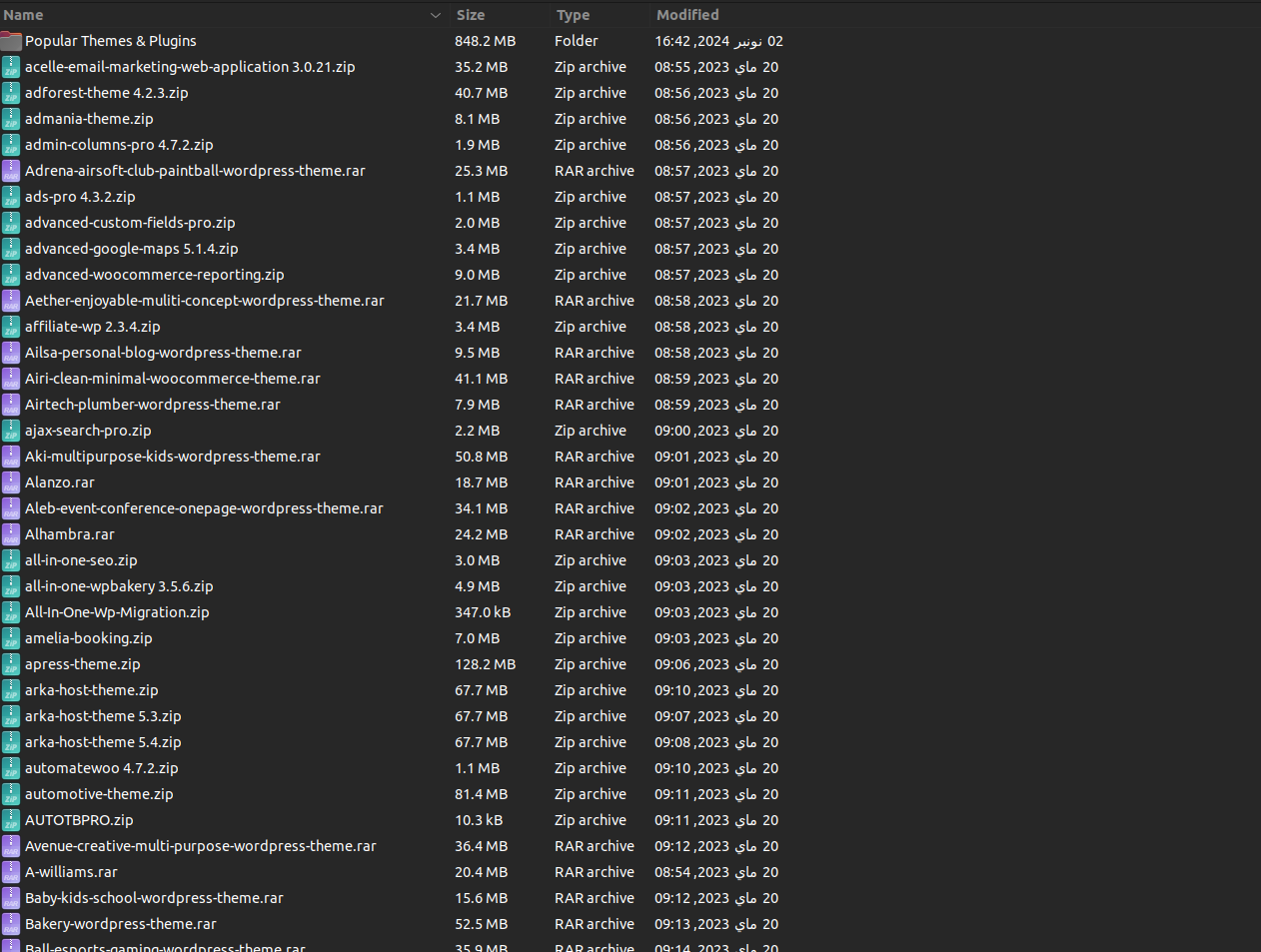The width and height of the screenshot is (1261, 952).
Task: Click the 347.0 kB size value
Action: [x=483, y=612]
